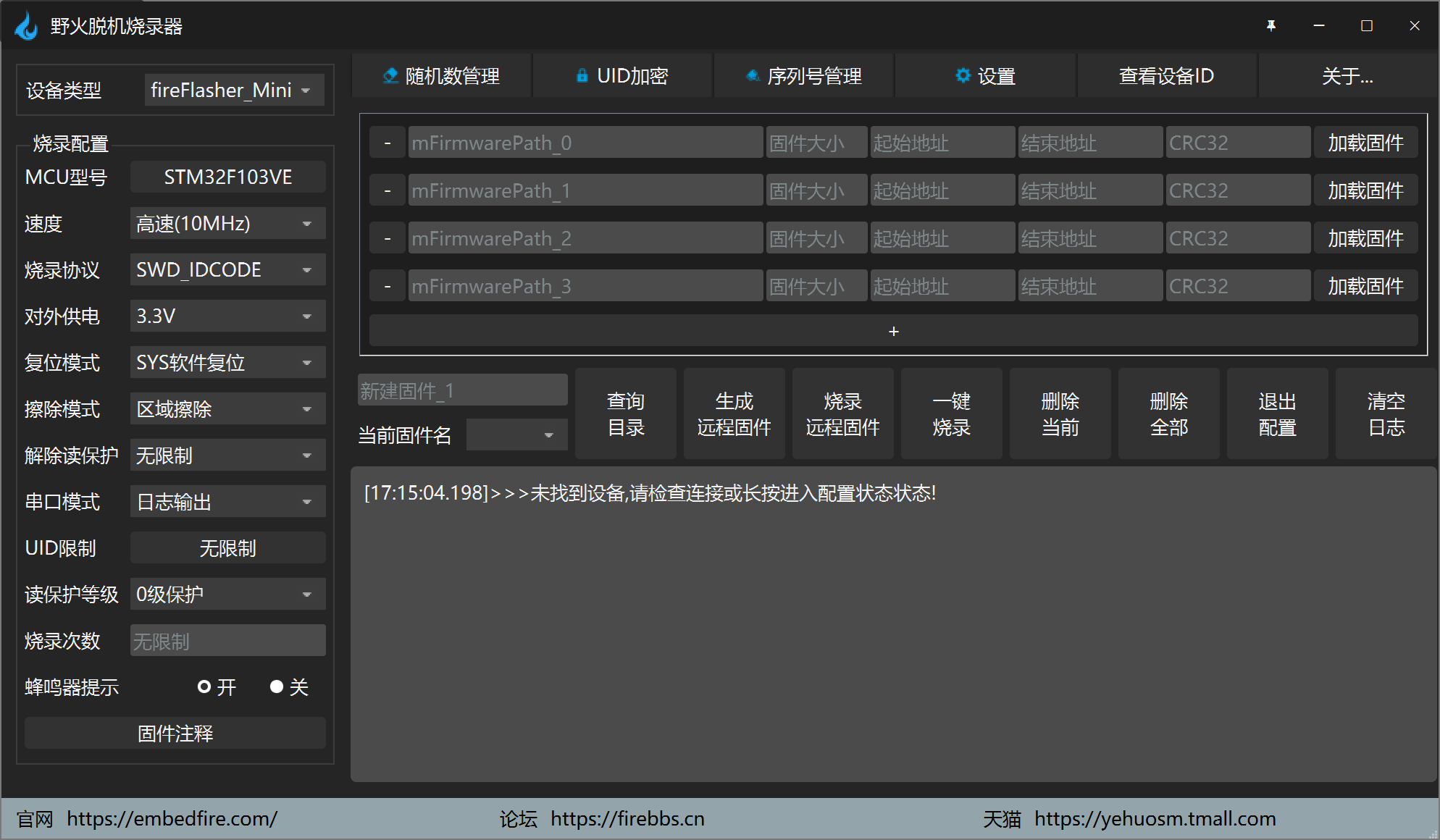
Task: Click the settings gear icon
Action: tap(963, 75)
